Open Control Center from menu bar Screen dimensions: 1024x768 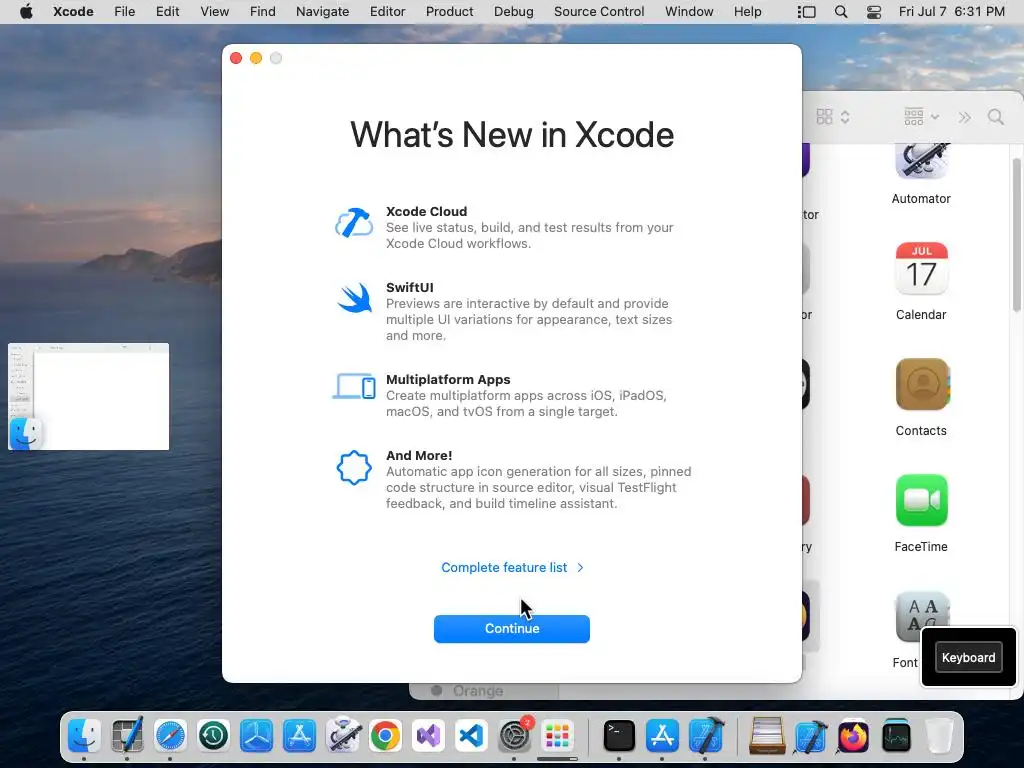point(873,12)
